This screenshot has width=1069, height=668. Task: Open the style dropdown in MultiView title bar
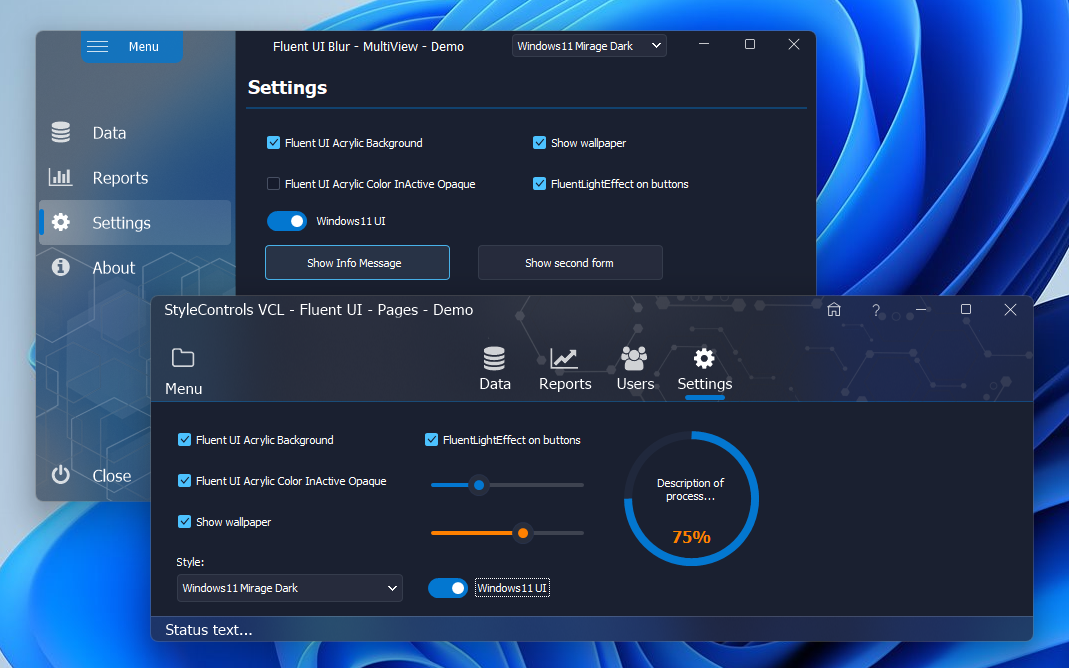click(x=589, y=46)
